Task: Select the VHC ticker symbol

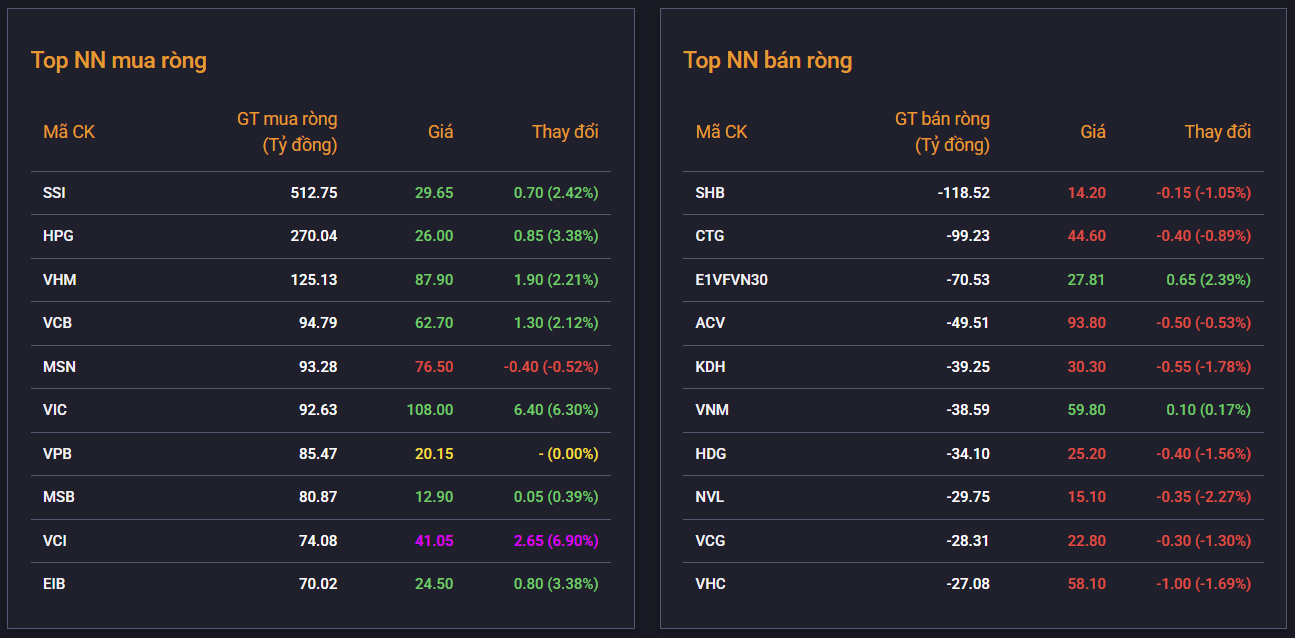Action: (x=711, y=584)
